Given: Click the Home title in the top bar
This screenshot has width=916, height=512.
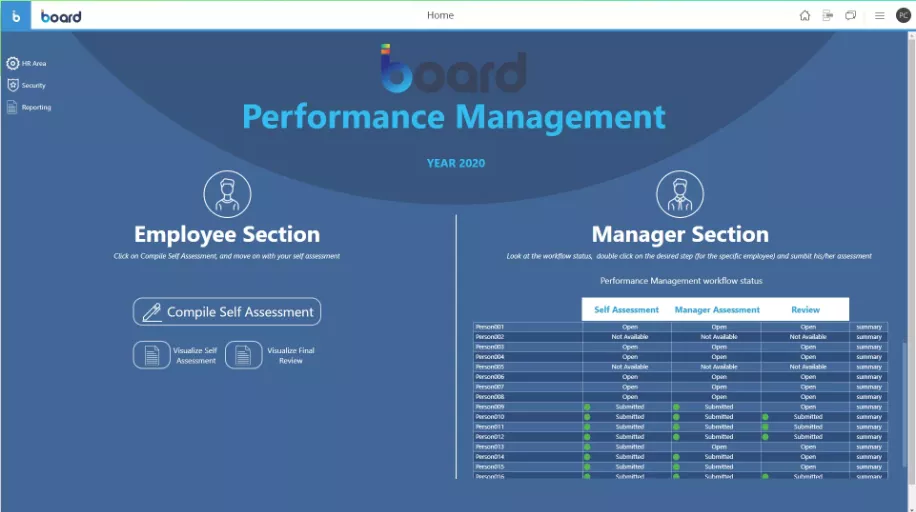Looking at the screenshot, I should coord(440,15).
